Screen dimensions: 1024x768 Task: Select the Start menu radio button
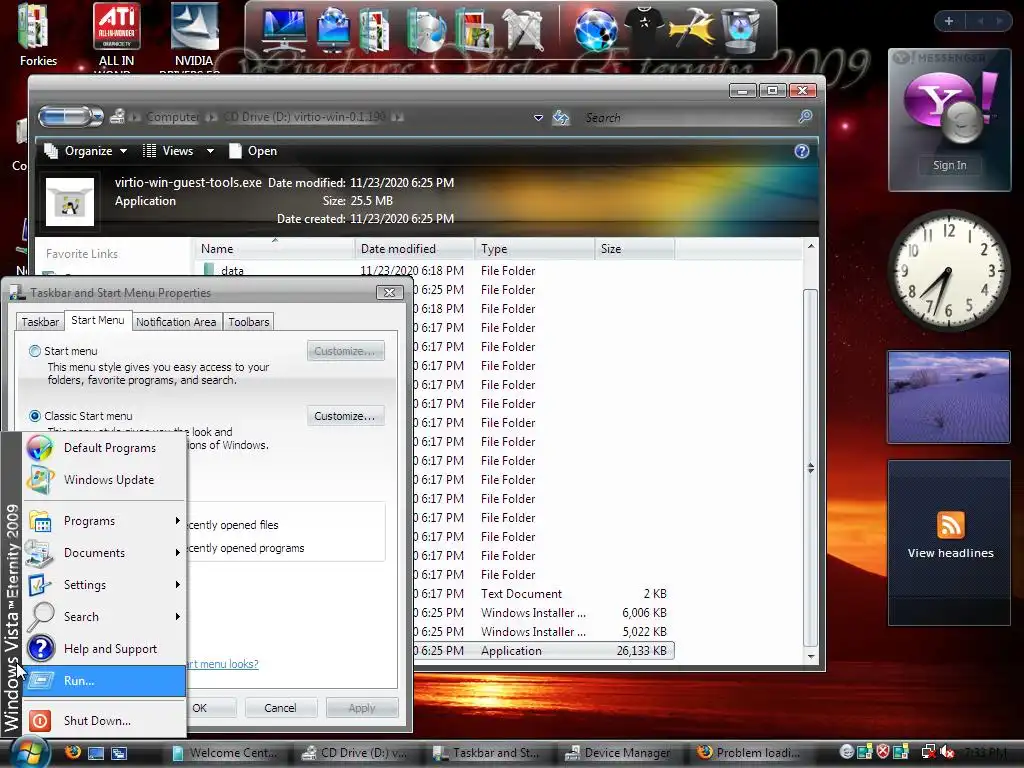(x=35, y=351)
